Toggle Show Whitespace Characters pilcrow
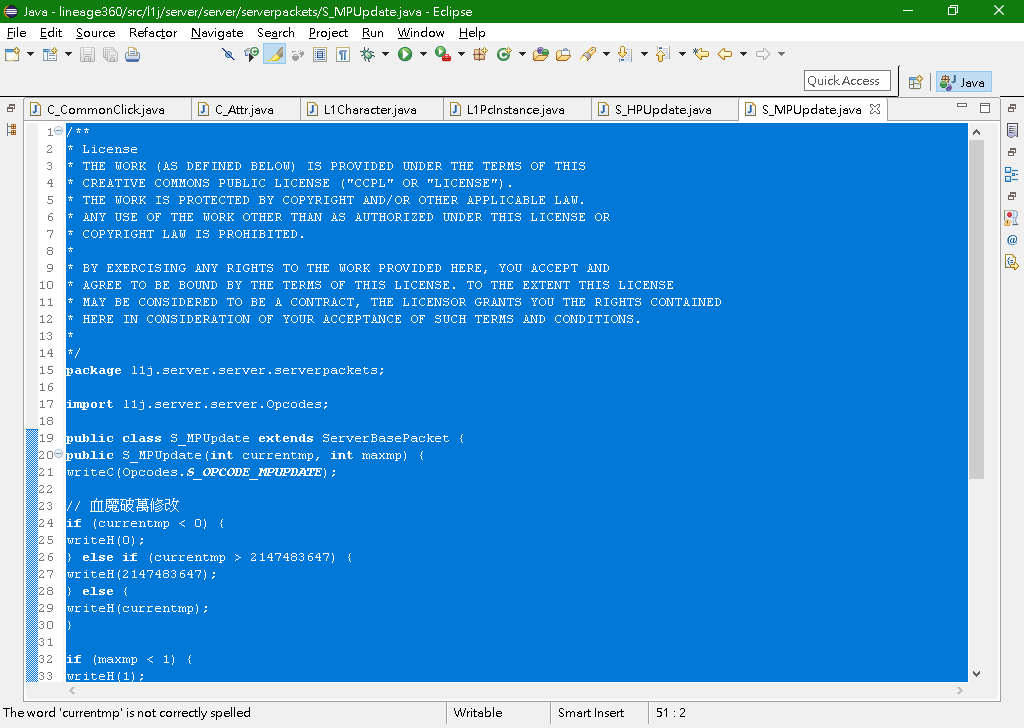 343,55
